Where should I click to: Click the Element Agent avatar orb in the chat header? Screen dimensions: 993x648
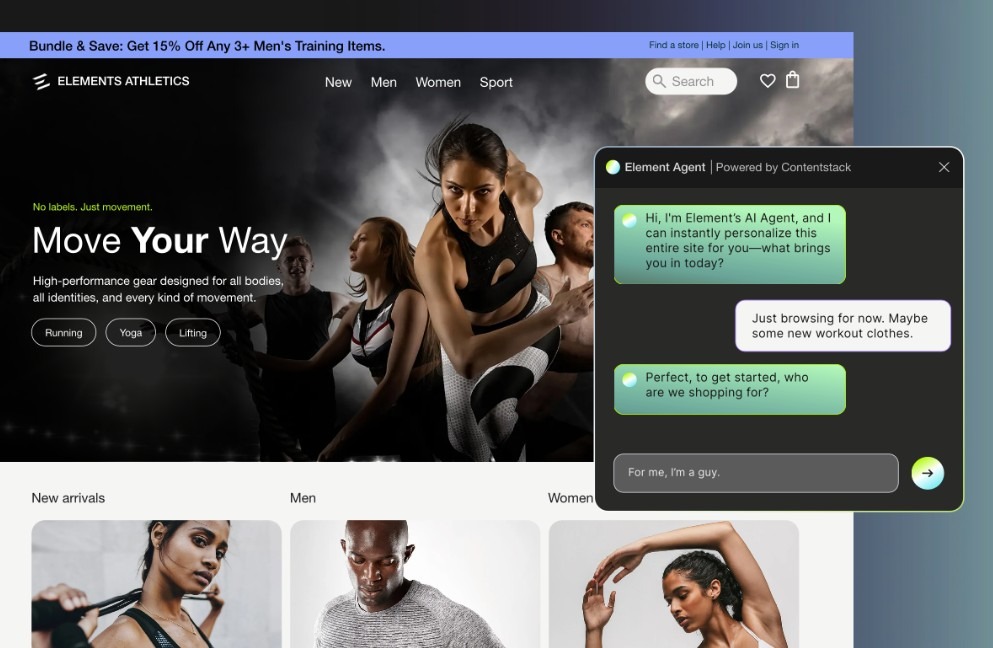click(x=612, y=167)
